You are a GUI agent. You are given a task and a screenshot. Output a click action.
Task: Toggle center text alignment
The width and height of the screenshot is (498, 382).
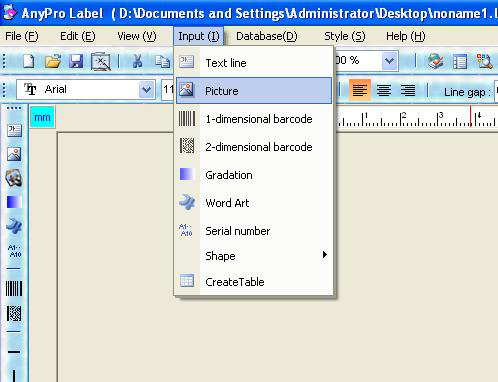click(x=384, y=90)
